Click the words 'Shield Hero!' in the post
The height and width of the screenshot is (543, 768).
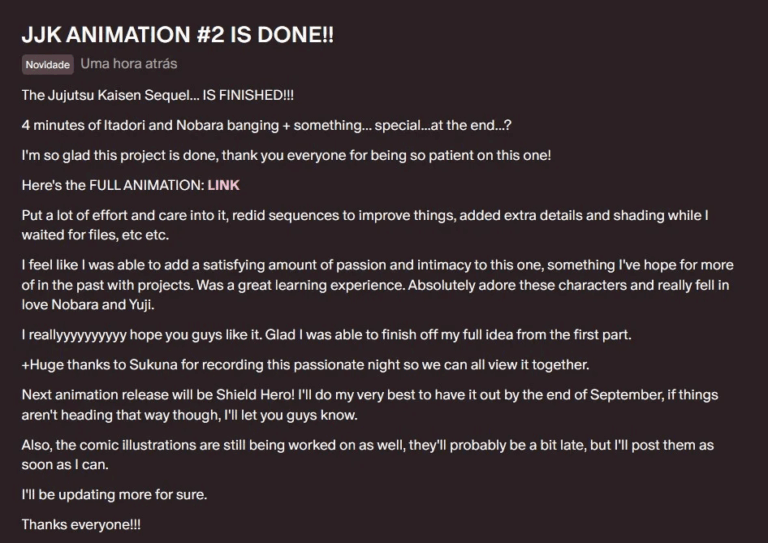coord(255,395)
